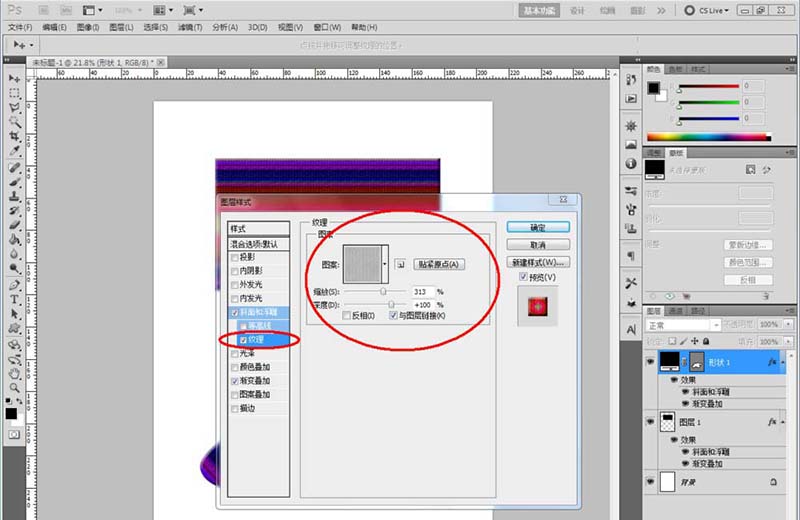Open the layer fill dropdown arrow
Screen dimensions: 800x520
[789, 341]
